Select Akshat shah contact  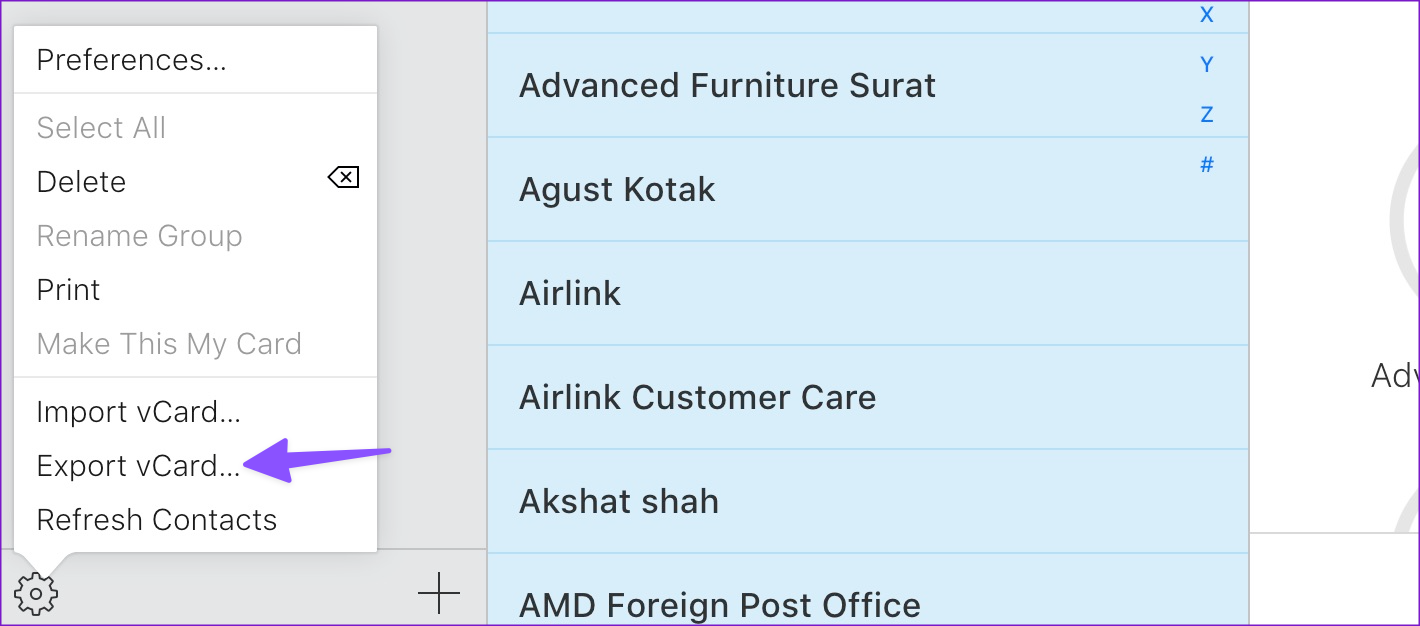[x=618, y=502]
